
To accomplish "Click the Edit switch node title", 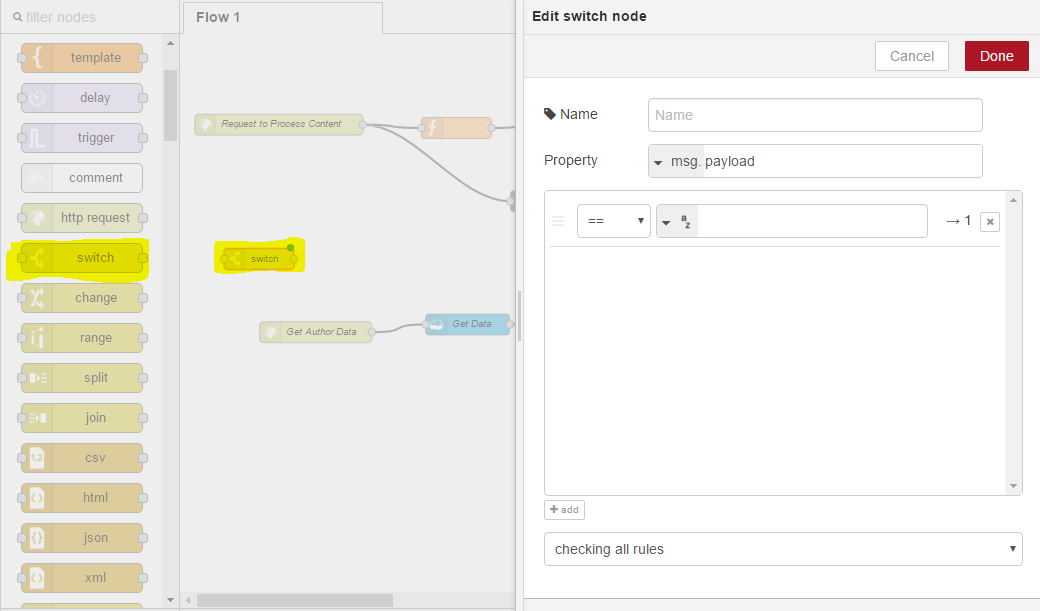I will pyautogui.click(x=589, y=17).
